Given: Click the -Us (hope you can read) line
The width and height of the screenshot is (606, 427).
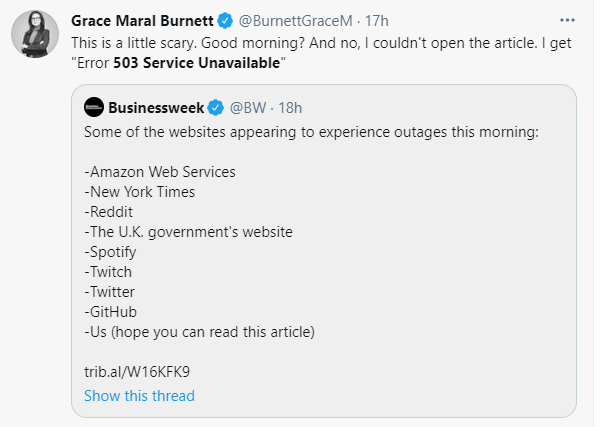Looking at the screenshot, I should pos(199,332).
